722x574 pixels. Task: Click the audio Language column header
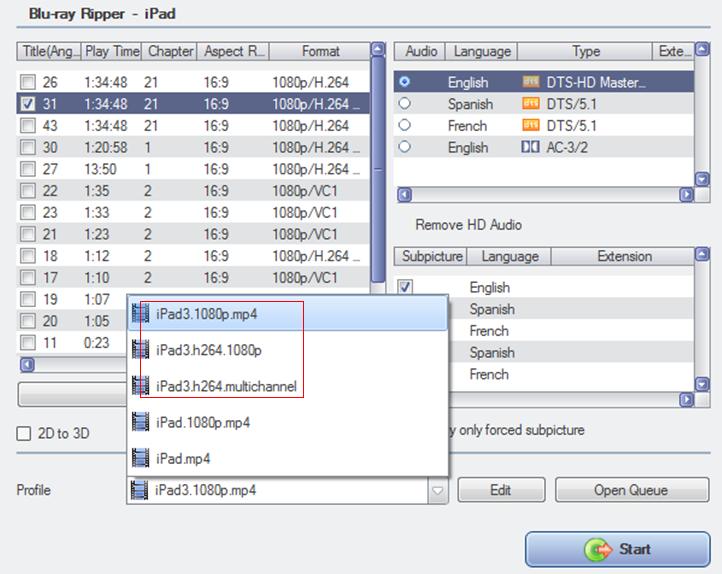(x=482, y=51)
